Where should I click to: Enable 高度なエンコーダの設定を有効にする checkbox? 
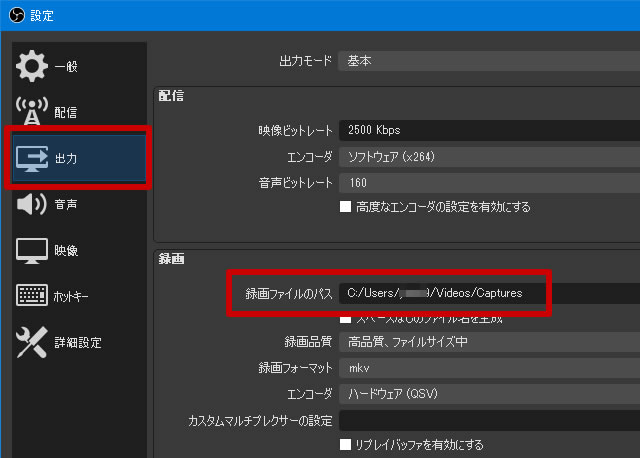coord(346,207)
